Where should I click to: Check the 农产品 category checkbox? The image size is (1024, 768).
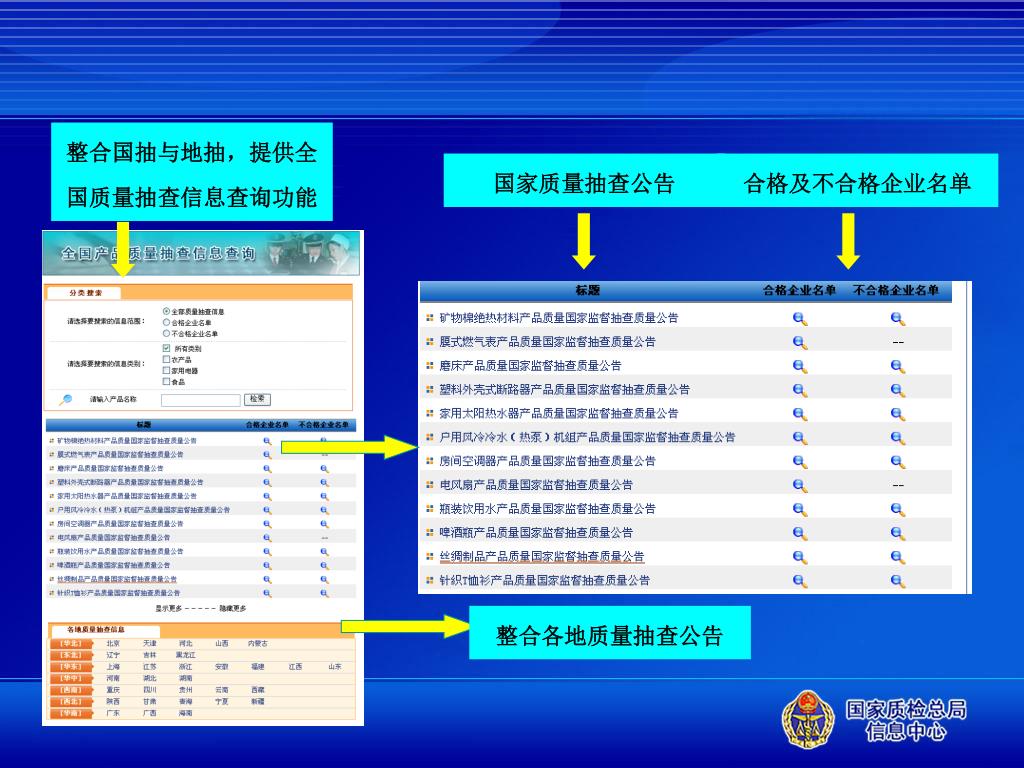(x=166, y=359)
